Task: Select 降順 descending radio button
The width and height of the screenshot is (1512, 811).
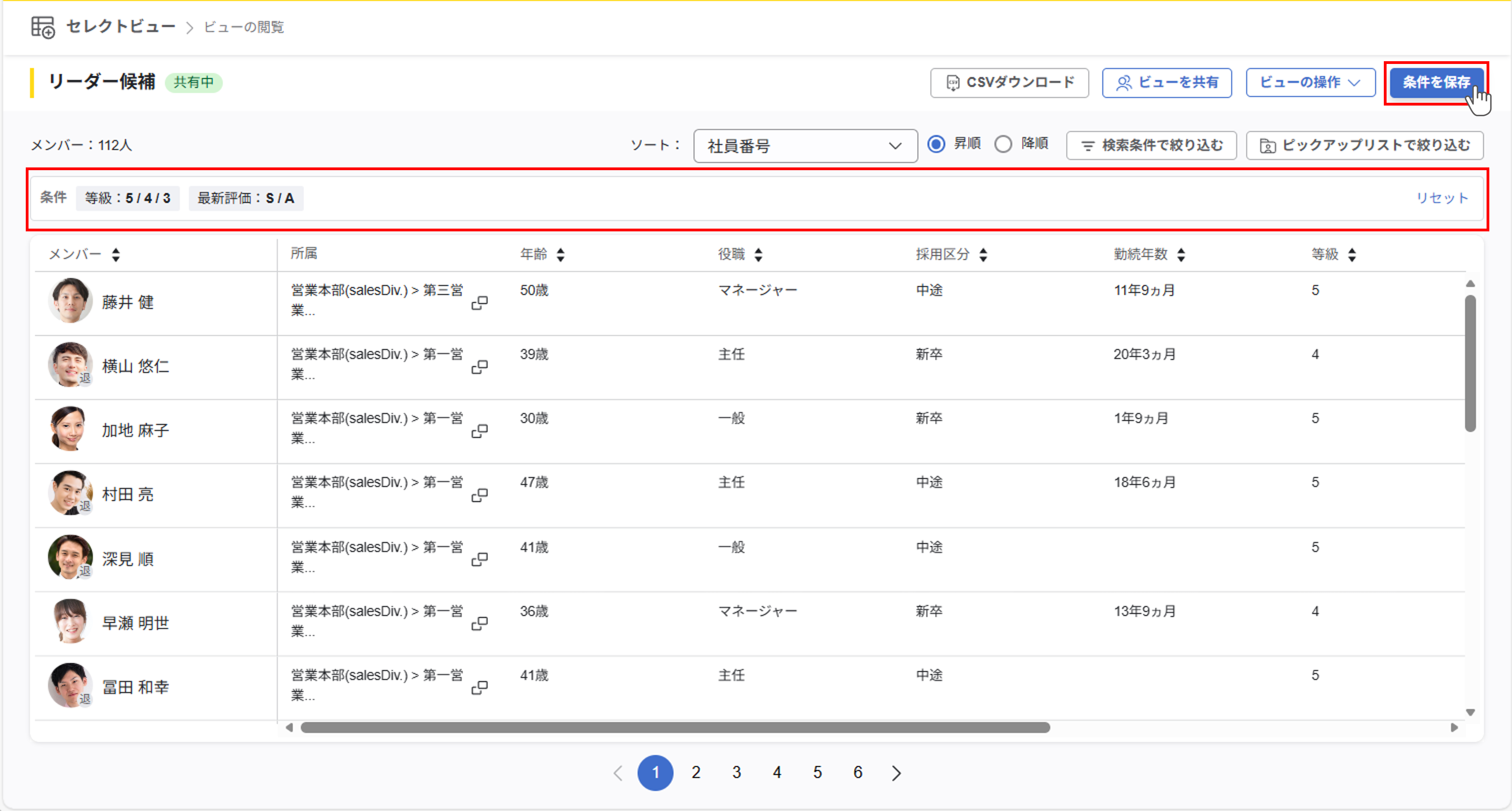Action: 1003,144
